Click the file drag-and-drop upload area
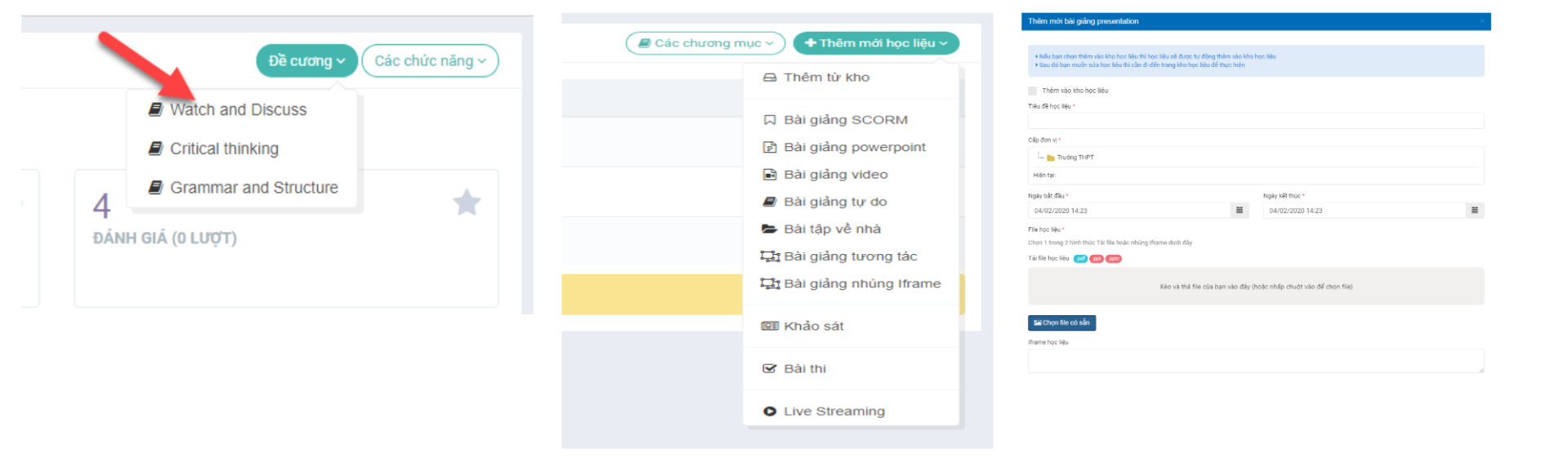The width and height of the screenshot is (1568, 463). coord(1255,287)
